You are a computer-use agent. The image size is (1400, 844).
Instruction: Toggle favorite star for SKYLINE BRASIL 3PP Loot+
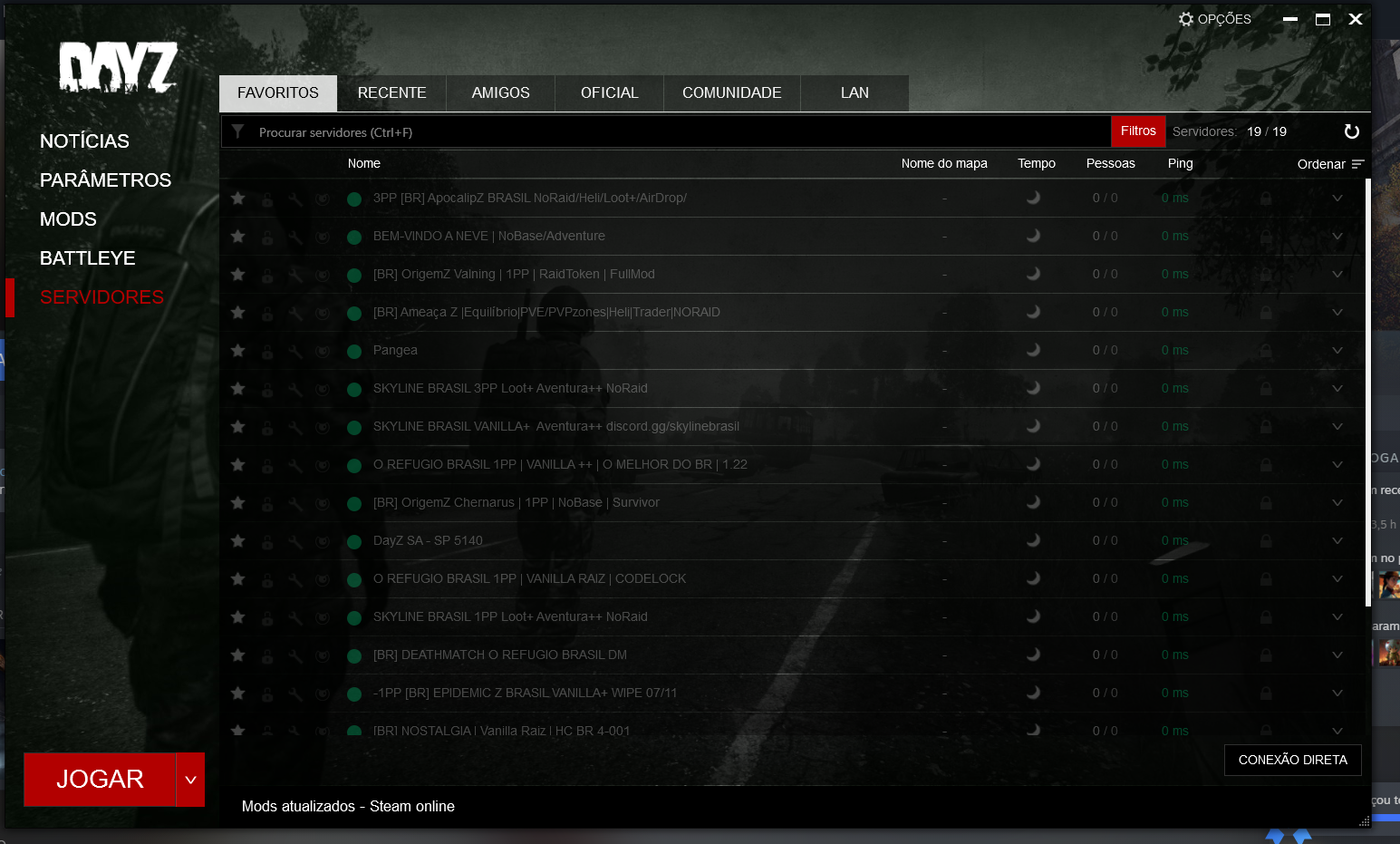pyautogui.click(x=237, y=388)
